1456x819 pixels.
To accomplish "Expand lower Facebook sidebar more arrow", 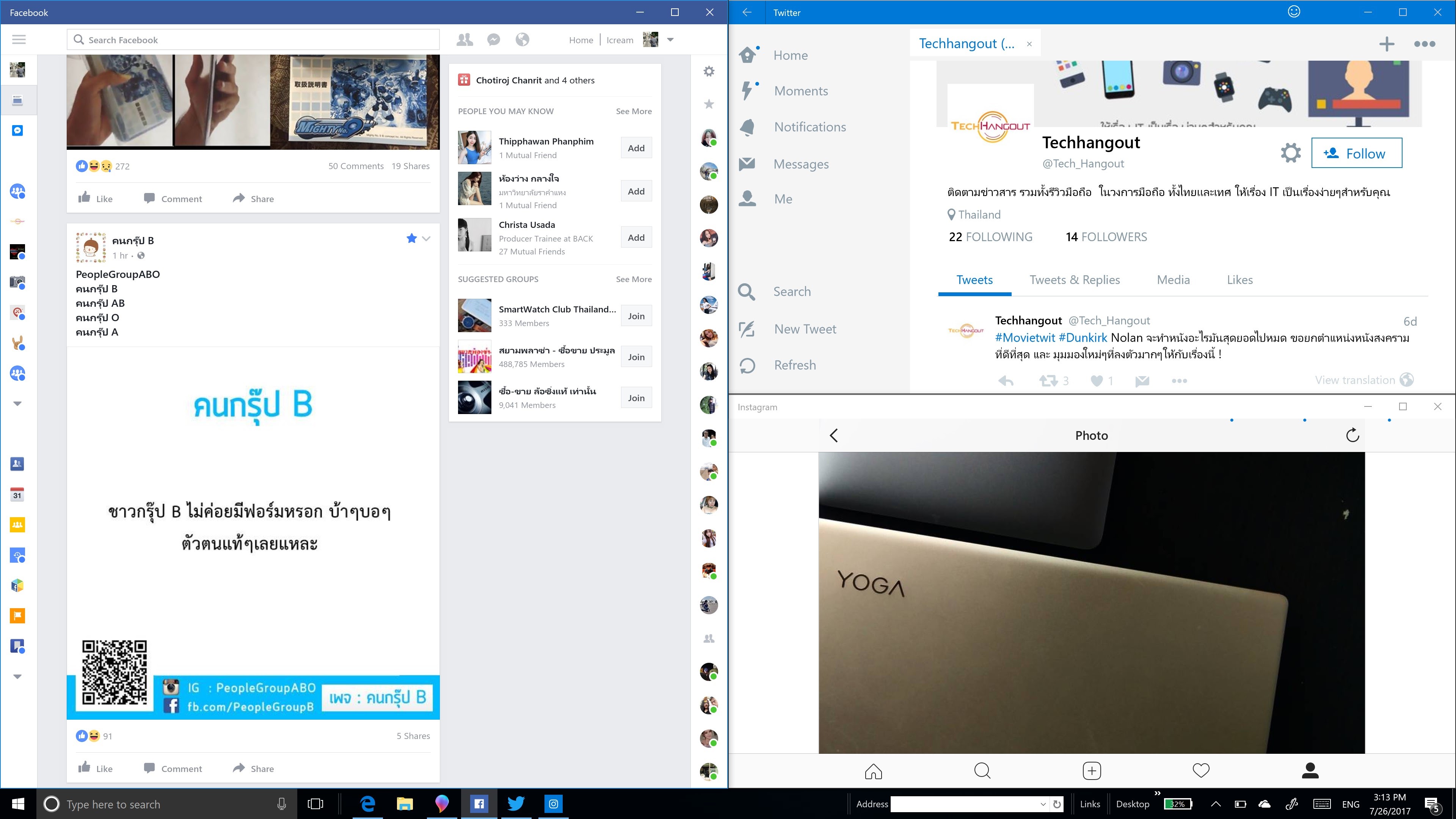I will (x=17, y=676).
